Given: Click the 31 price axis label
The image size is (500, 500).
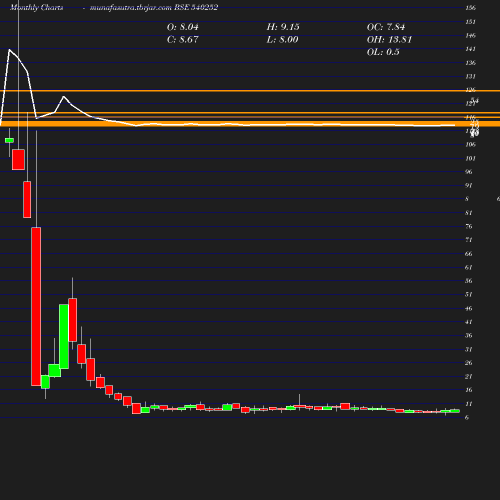Looking at the screenshot, I should (469, 349).
